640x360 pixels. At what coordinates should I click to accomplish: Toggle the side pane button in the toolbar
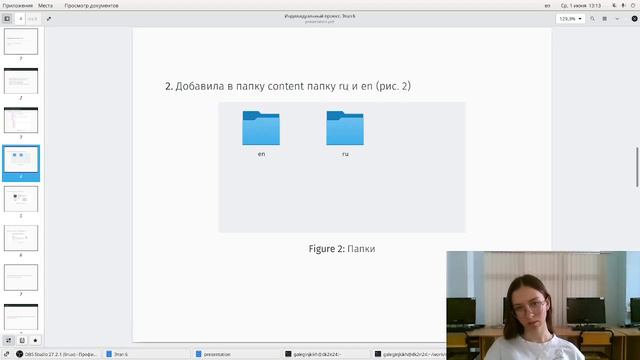[7, 19]
